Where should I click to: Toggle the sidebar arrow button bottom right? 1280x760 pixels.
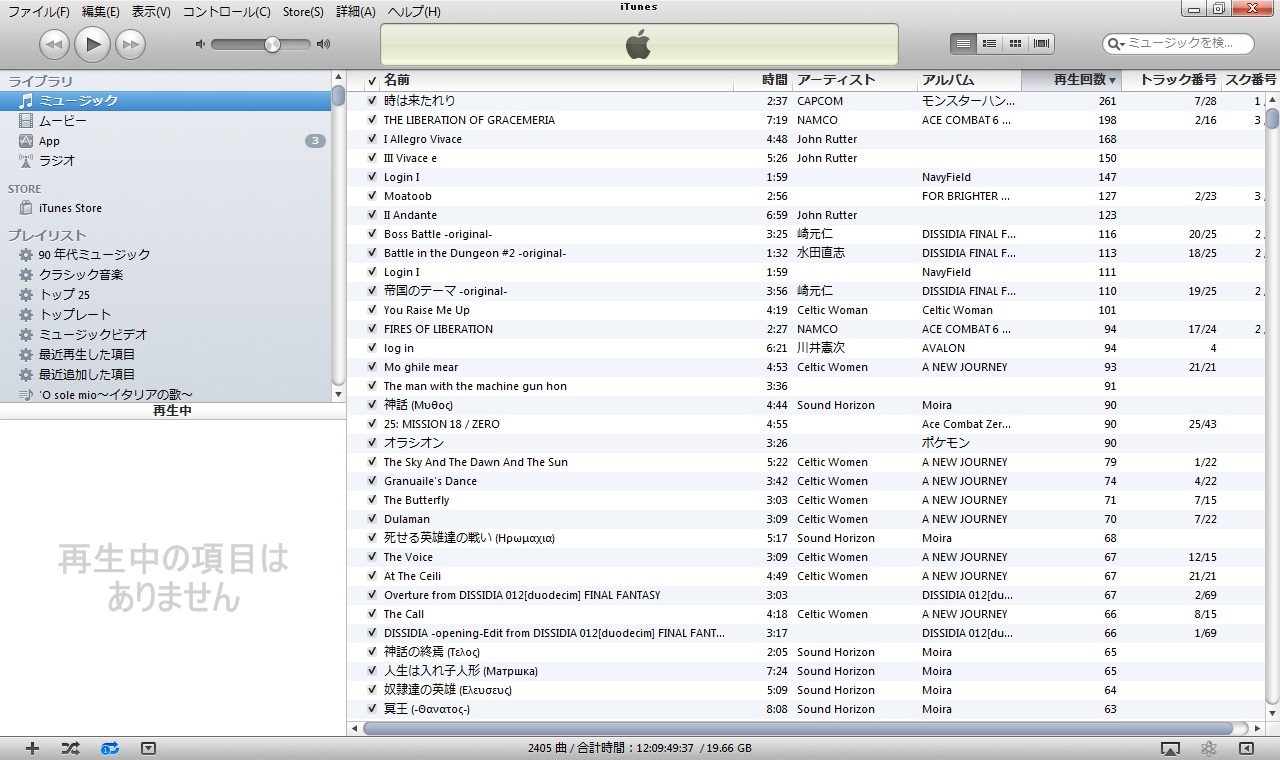(x=1246, y=748)
